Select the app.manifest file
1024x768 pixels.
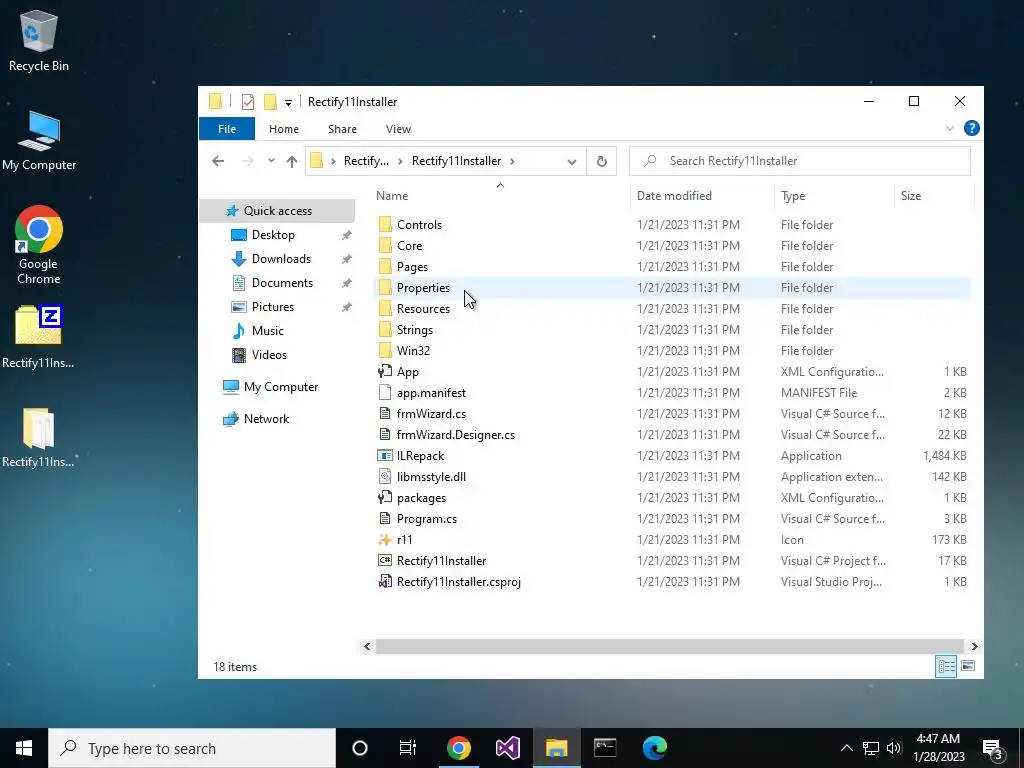[431, 392]
